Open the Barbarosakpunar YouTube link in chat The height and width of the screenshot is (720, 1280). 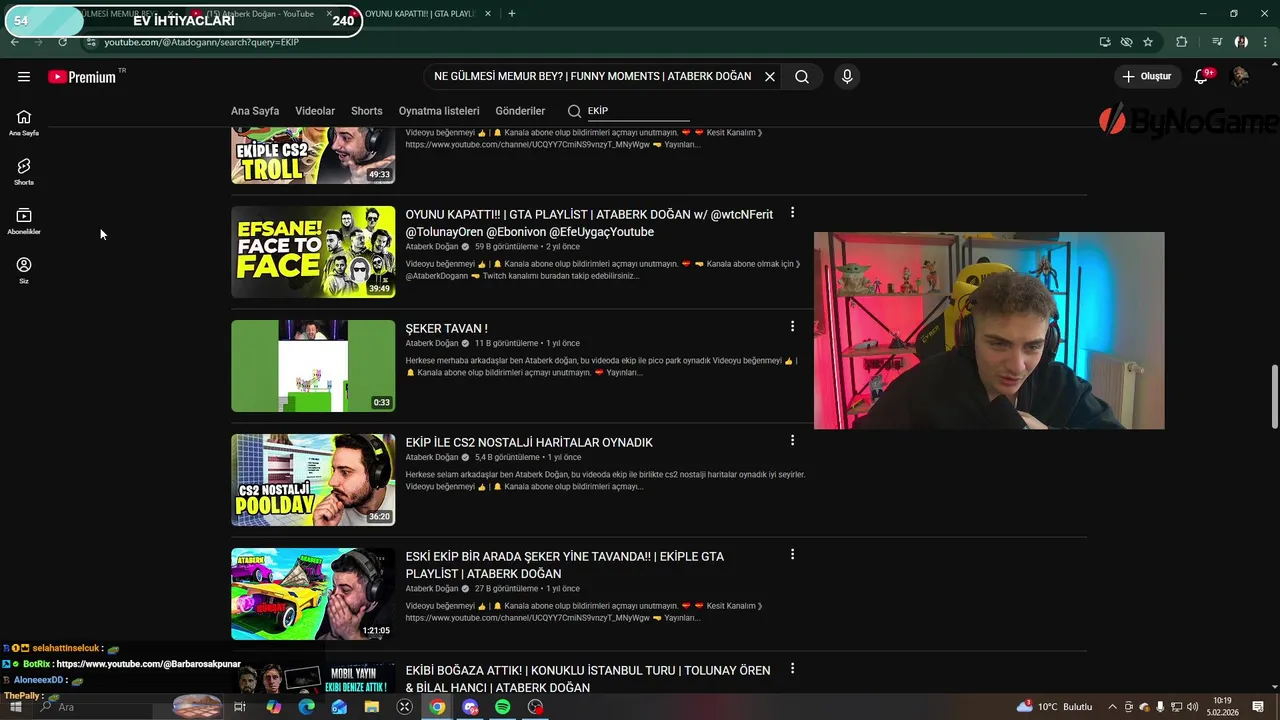tap(148, 664)
